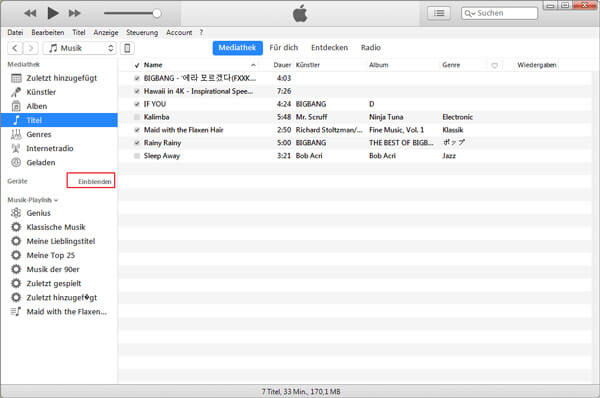
Task: Switch to the Entdecken tab
Action: point(329,48)
